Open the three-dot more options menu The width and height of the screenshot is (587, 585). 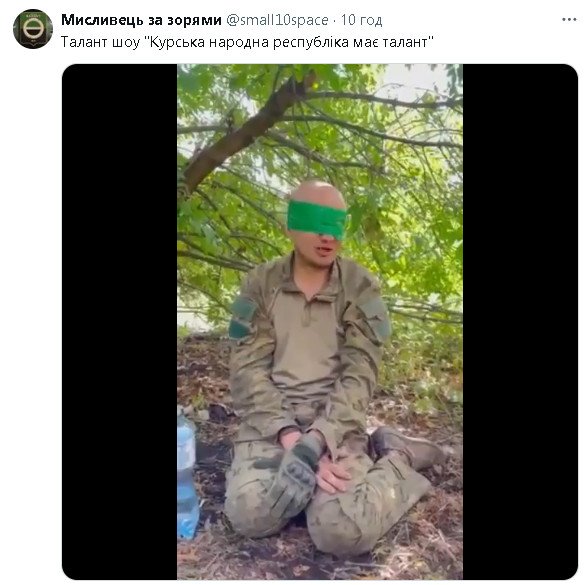pyautogui.click(x=569, y=19)
